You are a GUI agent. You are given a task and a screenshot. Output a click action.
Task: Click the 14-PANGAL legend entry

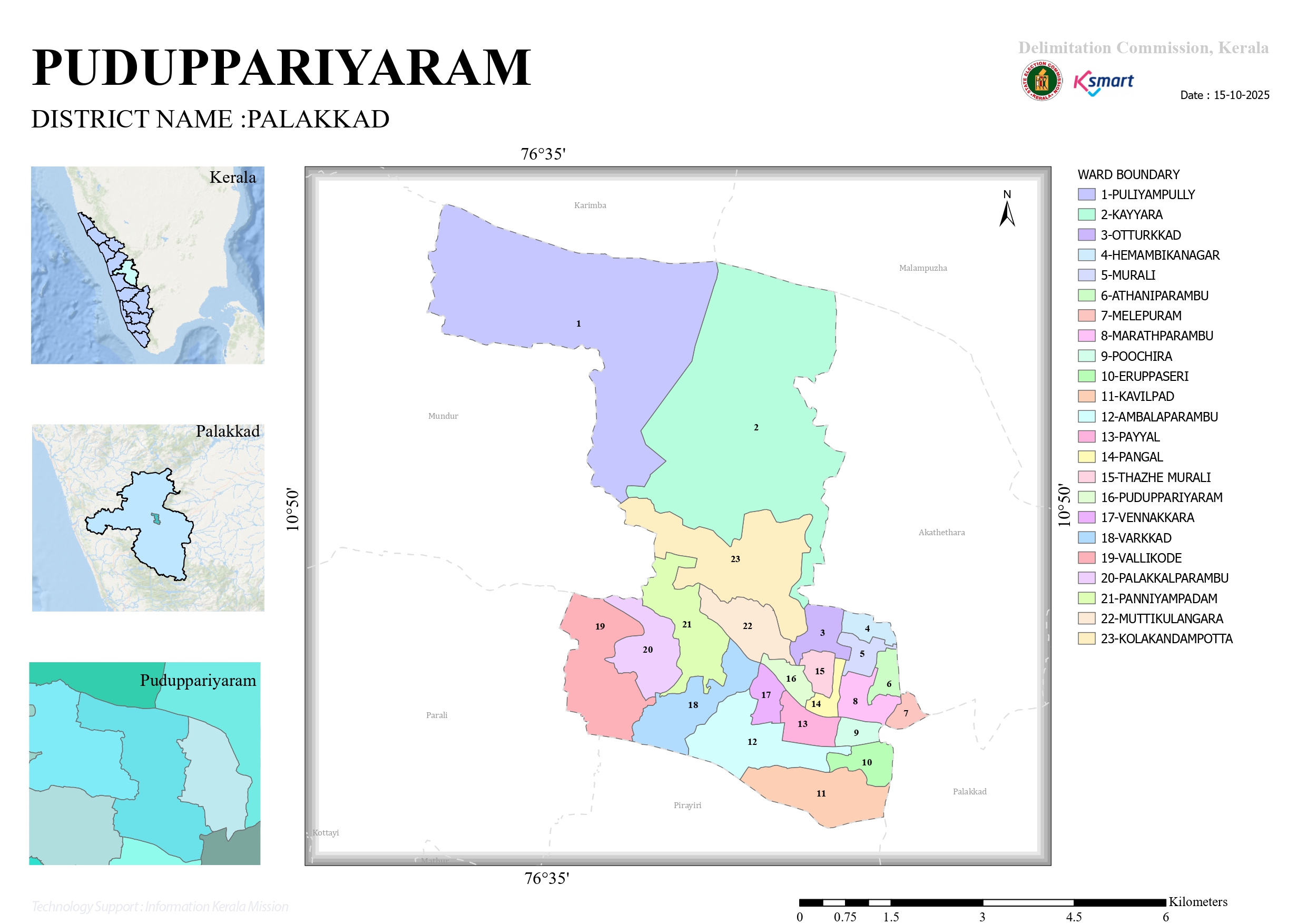[x=1121, y=457]
